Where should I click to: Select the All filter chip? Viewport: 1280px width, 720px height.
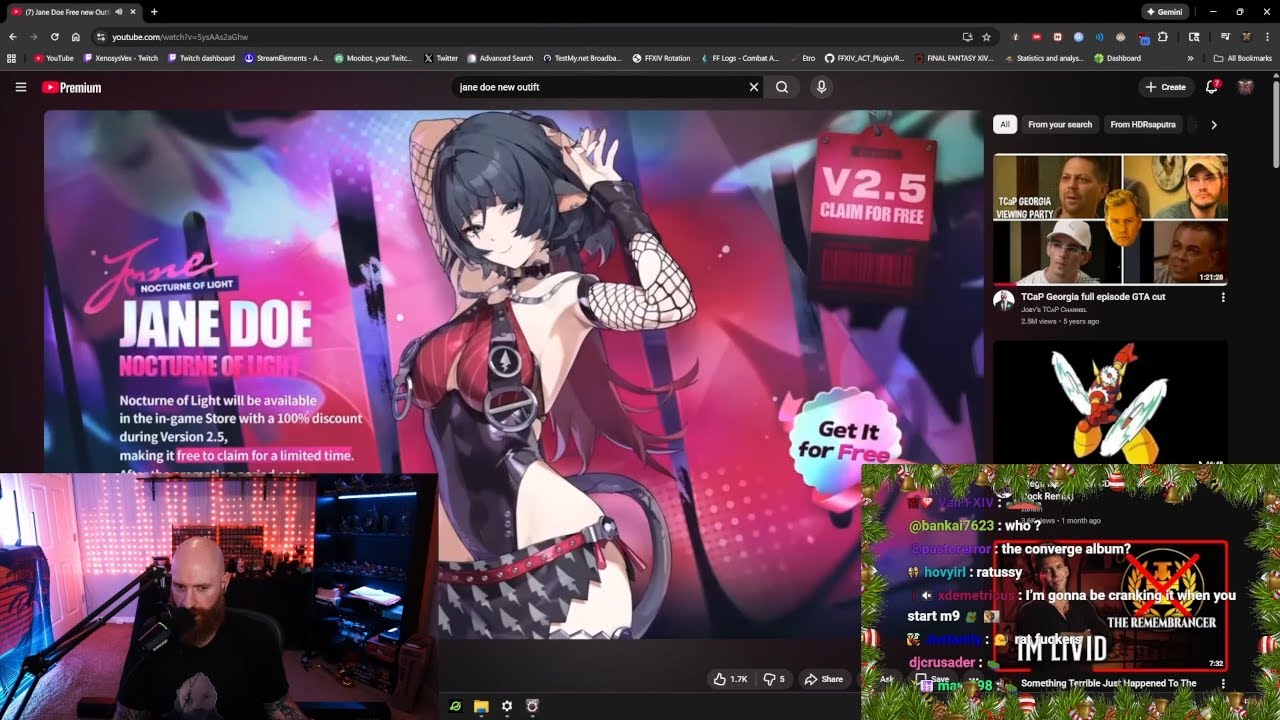[x=1005, y=124]
